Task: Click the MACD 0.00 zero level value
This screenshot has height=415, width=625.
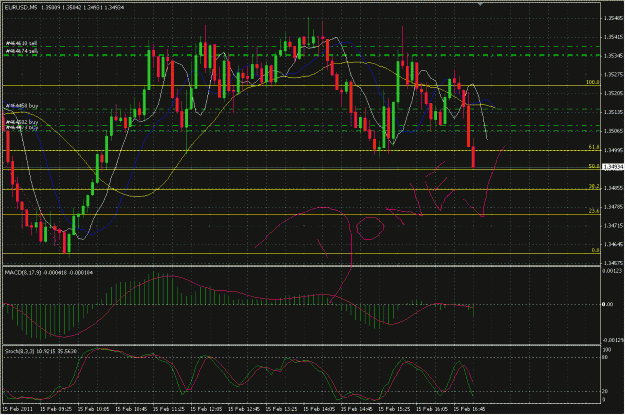Action: pyautogui.click(x=607, y=304)
